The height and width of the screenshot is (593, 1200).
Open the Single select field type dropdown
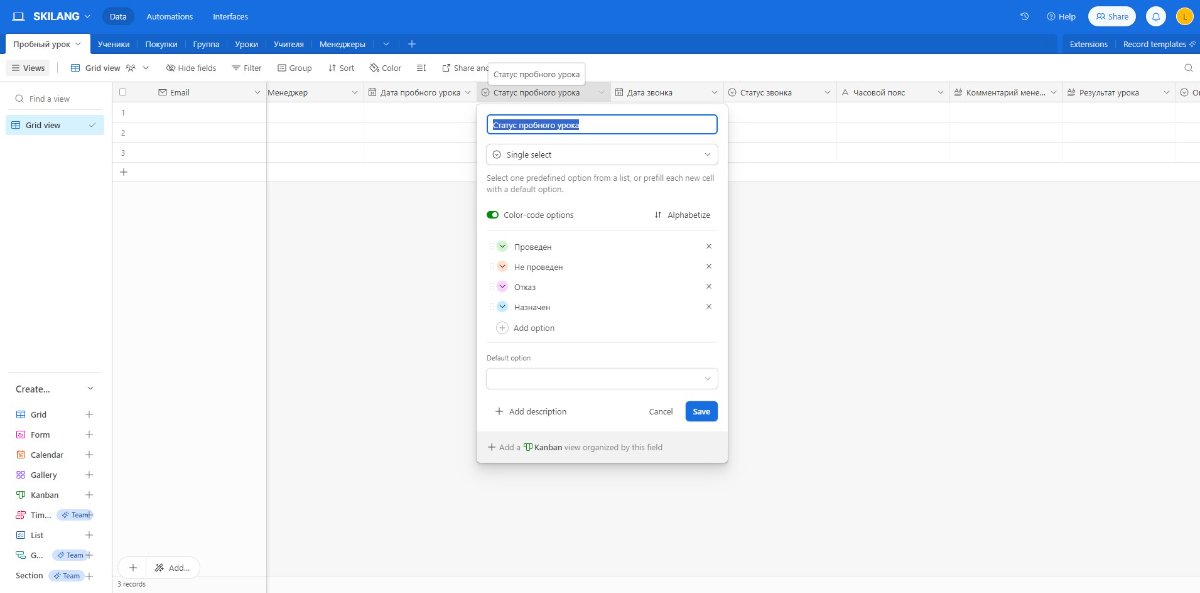tap(602, 155)
